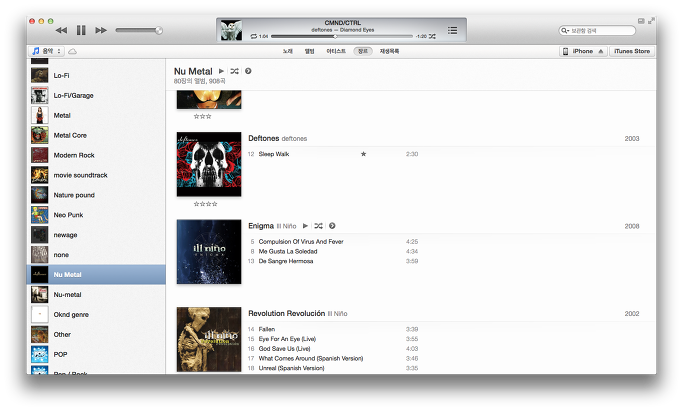Switch to mini player icon
Screen dimensions: 683x411
tap(641, 21)
